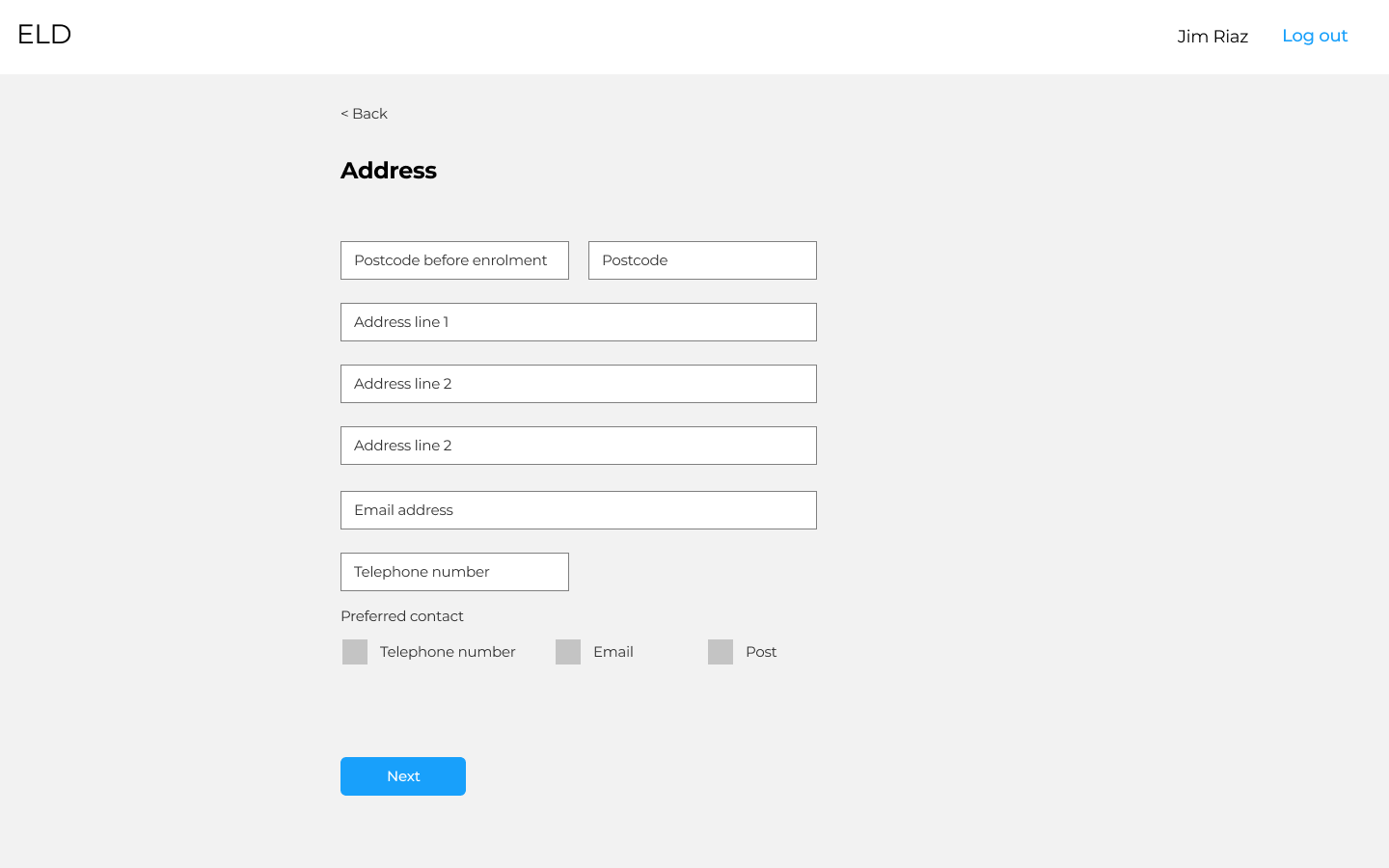The height and width of the screenshot is (868, 1389).
Task: Click into the Postcode field
Action: [x=702, y=260]
